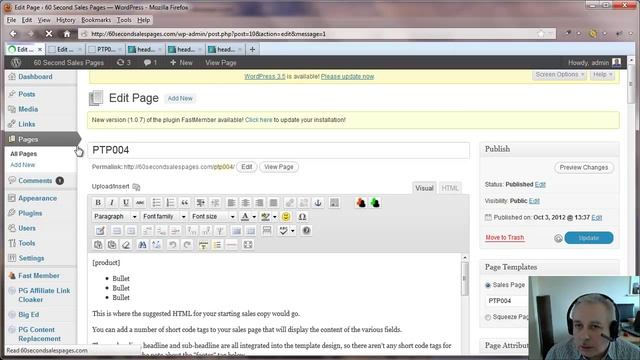
Task: Open Plugins in the admin sidebar
Action: [30, 213]
